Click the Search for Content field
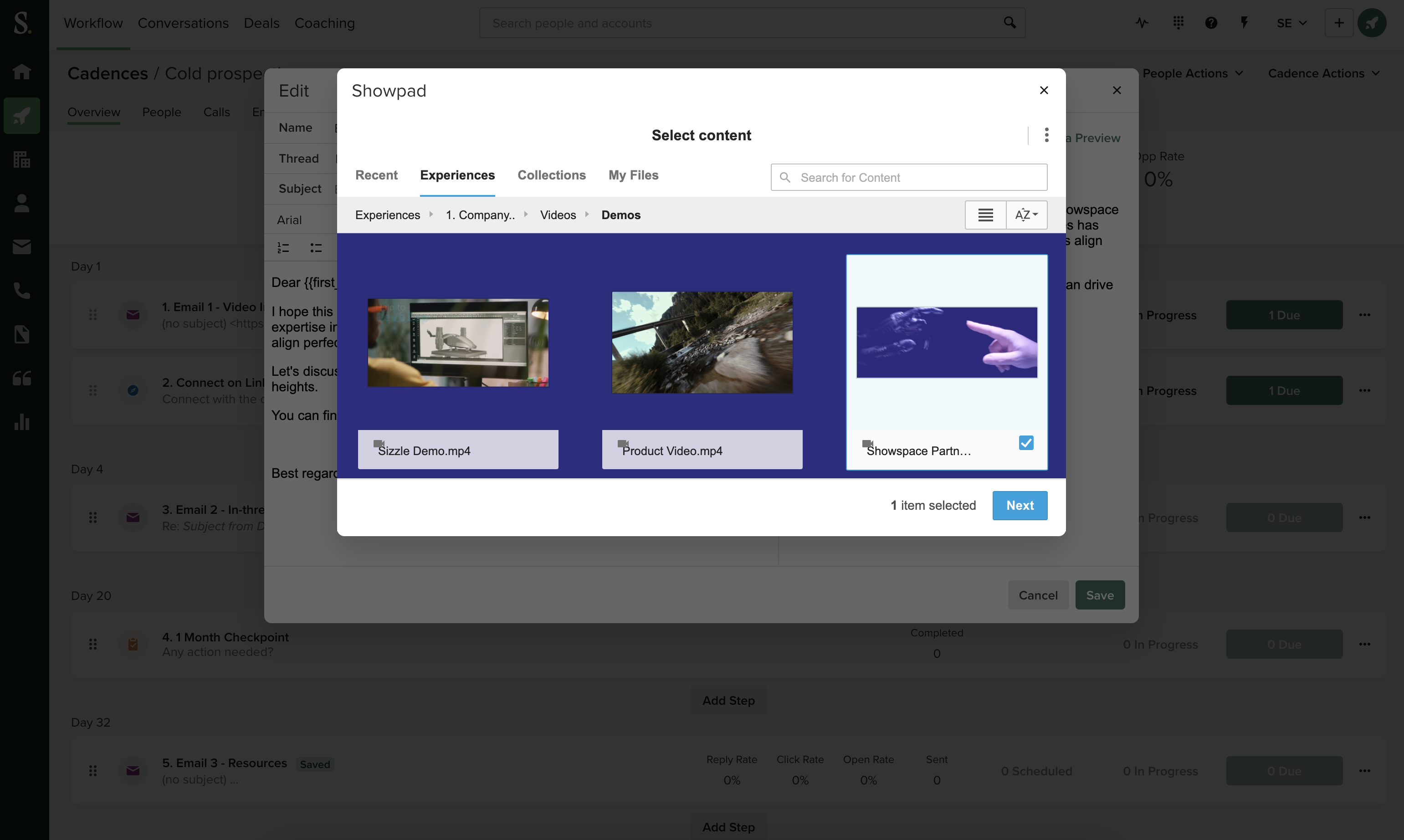 coord(909,178)
